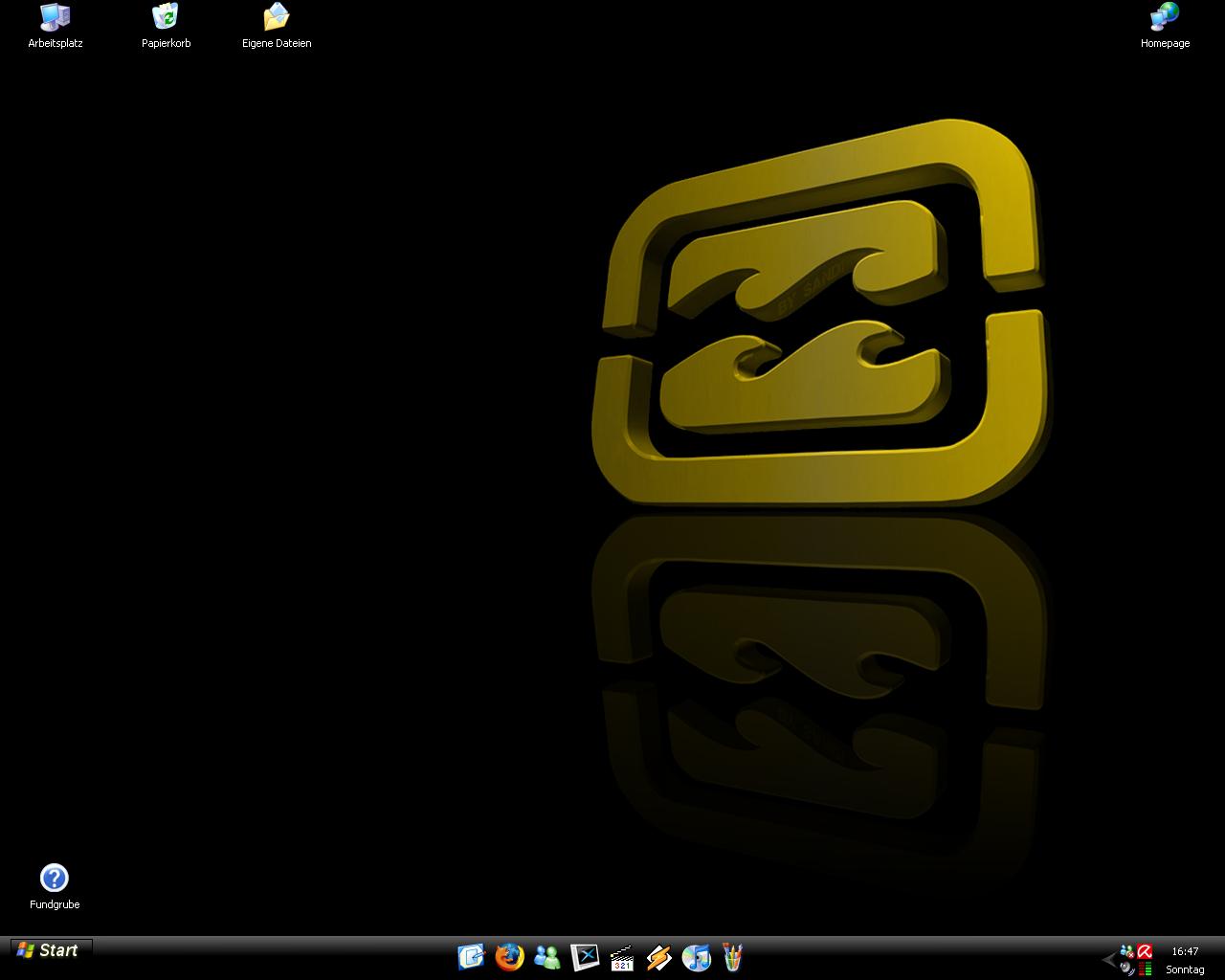
Task: Launch the DivX player taskbar icon
Action: (x=585, y=957)
